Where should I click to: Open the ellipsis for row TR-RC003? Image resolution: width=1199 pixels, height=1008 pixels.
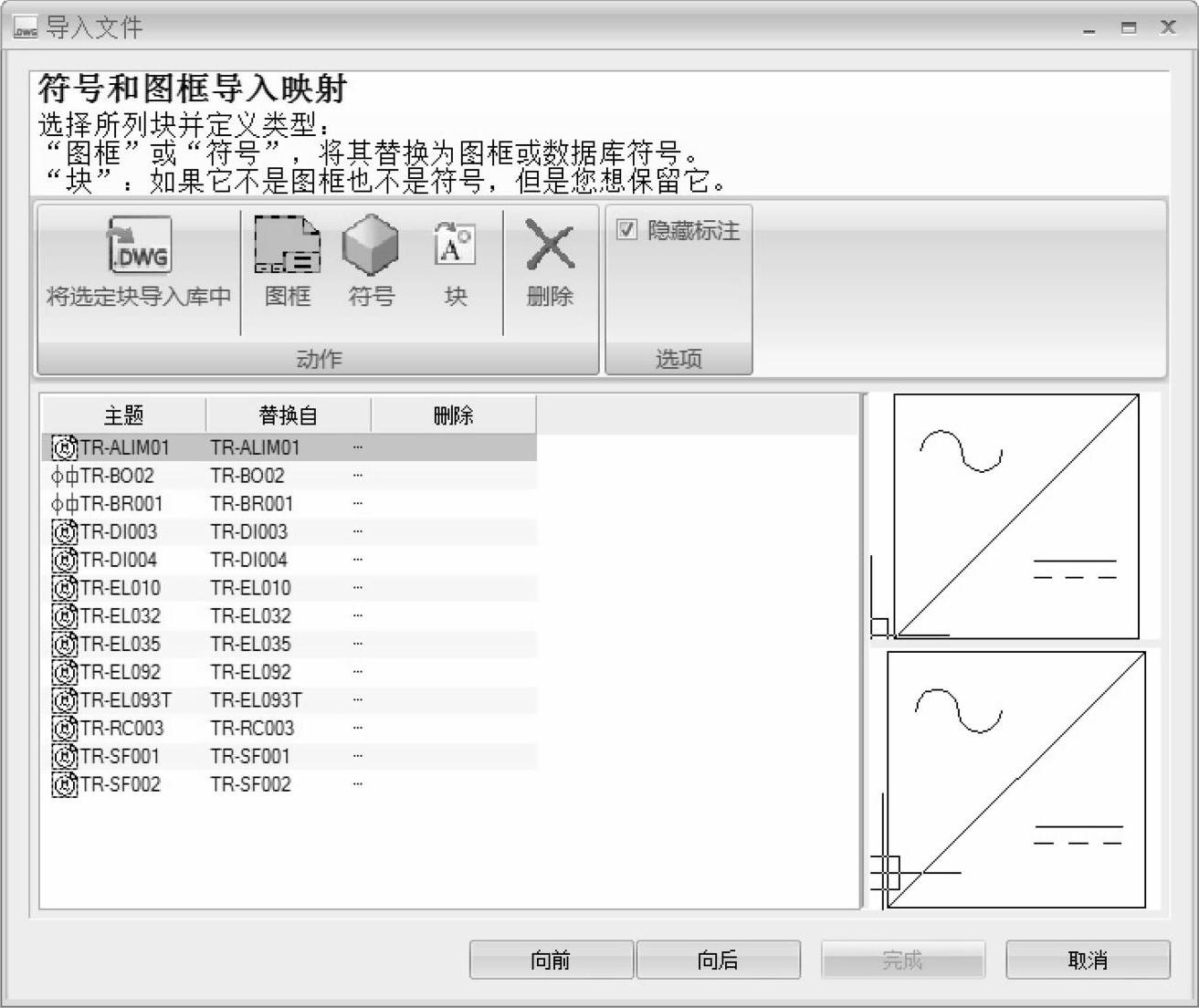click(357, 728)
